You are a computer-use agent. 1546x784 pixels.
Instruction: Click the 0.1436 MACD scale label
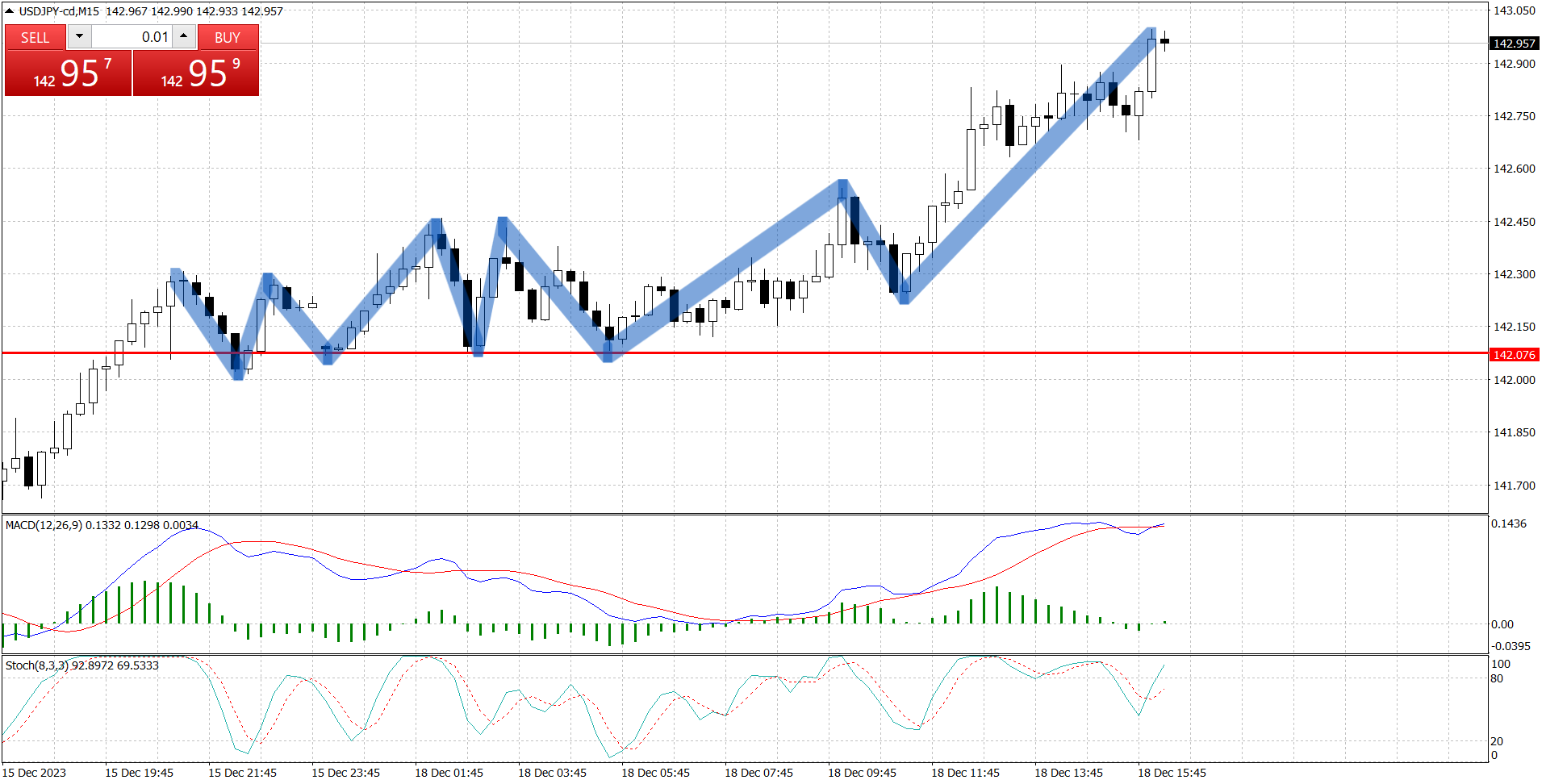click(1509, 523)
